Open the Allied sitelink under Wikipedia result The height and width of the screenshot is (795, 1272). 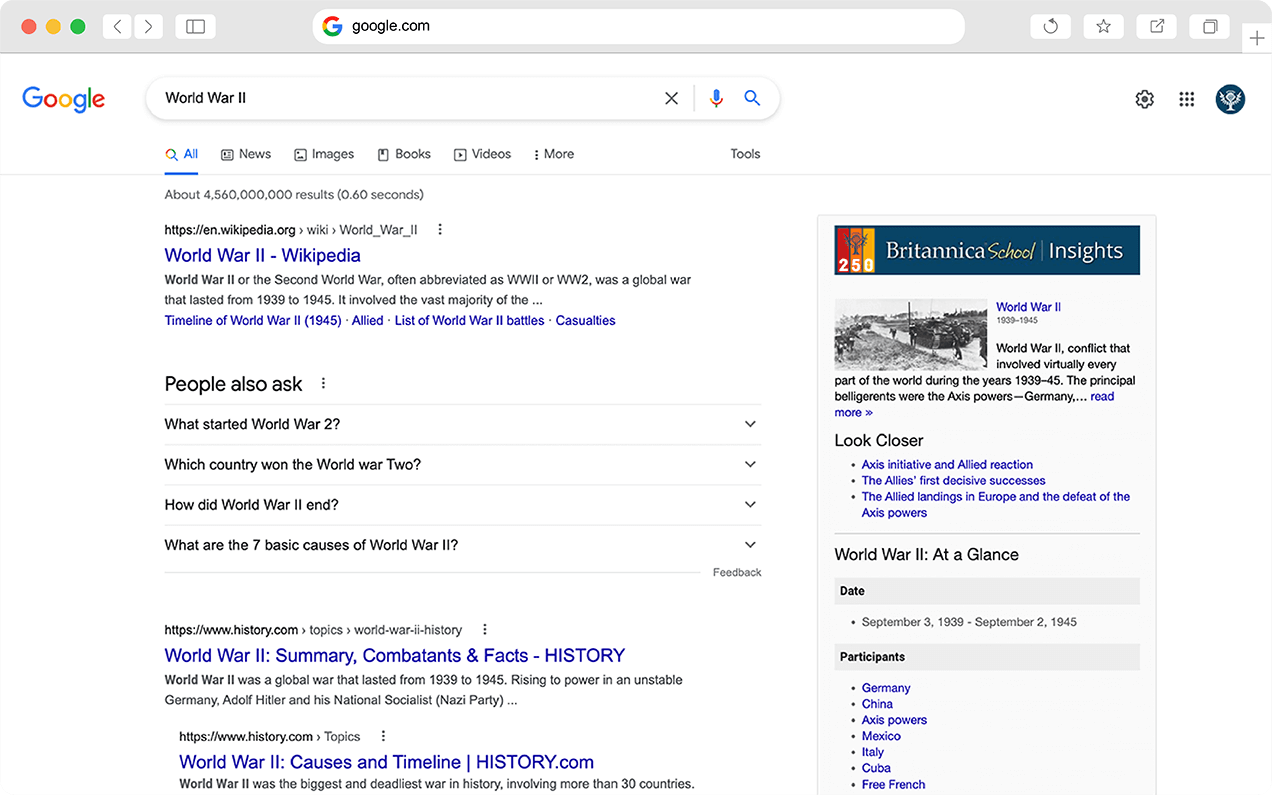(x=367, y=321)
